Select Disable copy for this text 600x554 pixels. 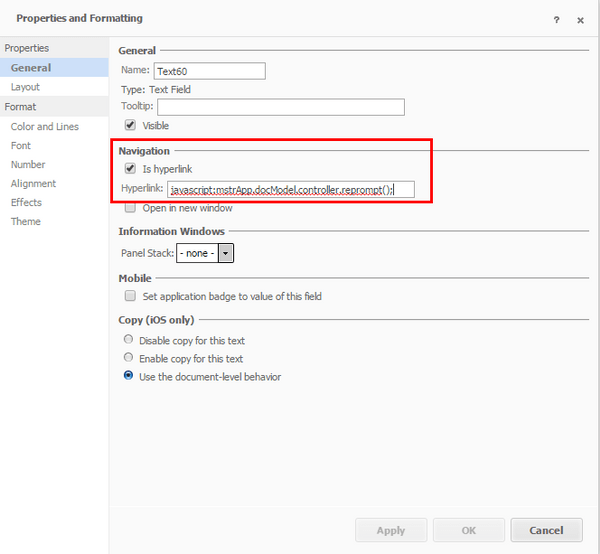(128, 341)
